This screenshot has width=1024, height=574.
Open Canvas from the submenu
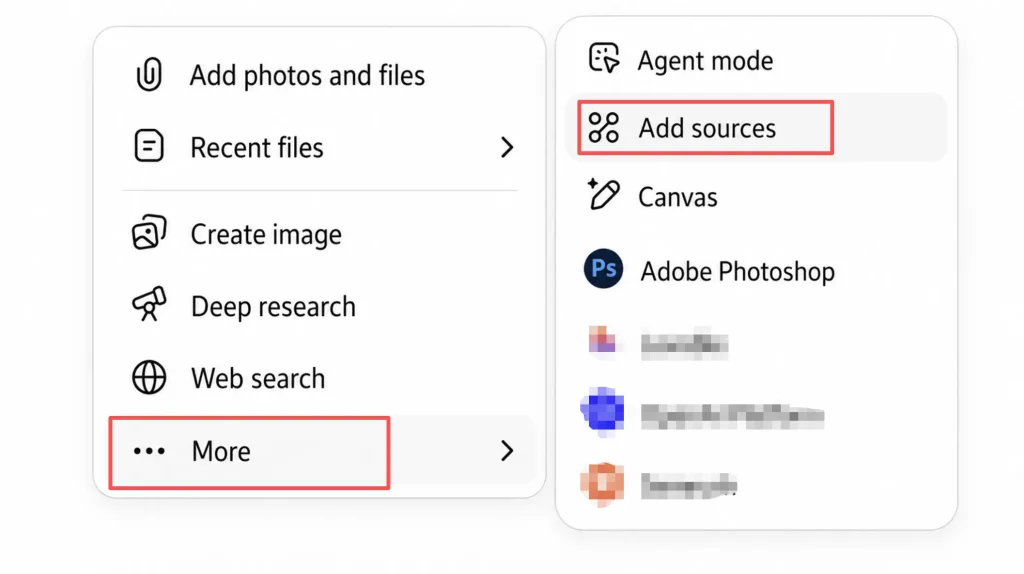(678, 197)
